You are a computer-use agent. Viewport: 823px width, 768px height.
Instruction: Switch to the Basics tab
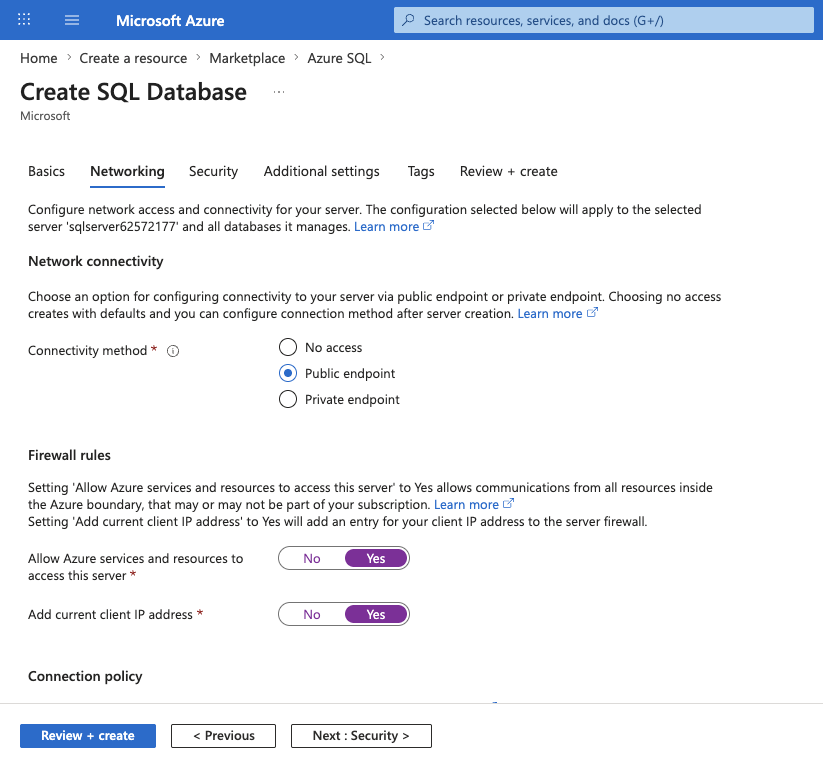pyautogui.click(x=46, y=172)
